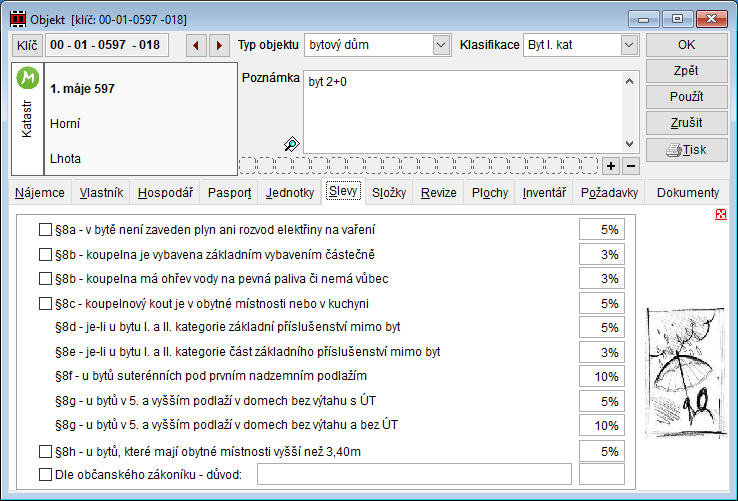This screenshot has height=501, width=738.
Task: Click the small red icon above the image
Action: (x=721, y=214)
